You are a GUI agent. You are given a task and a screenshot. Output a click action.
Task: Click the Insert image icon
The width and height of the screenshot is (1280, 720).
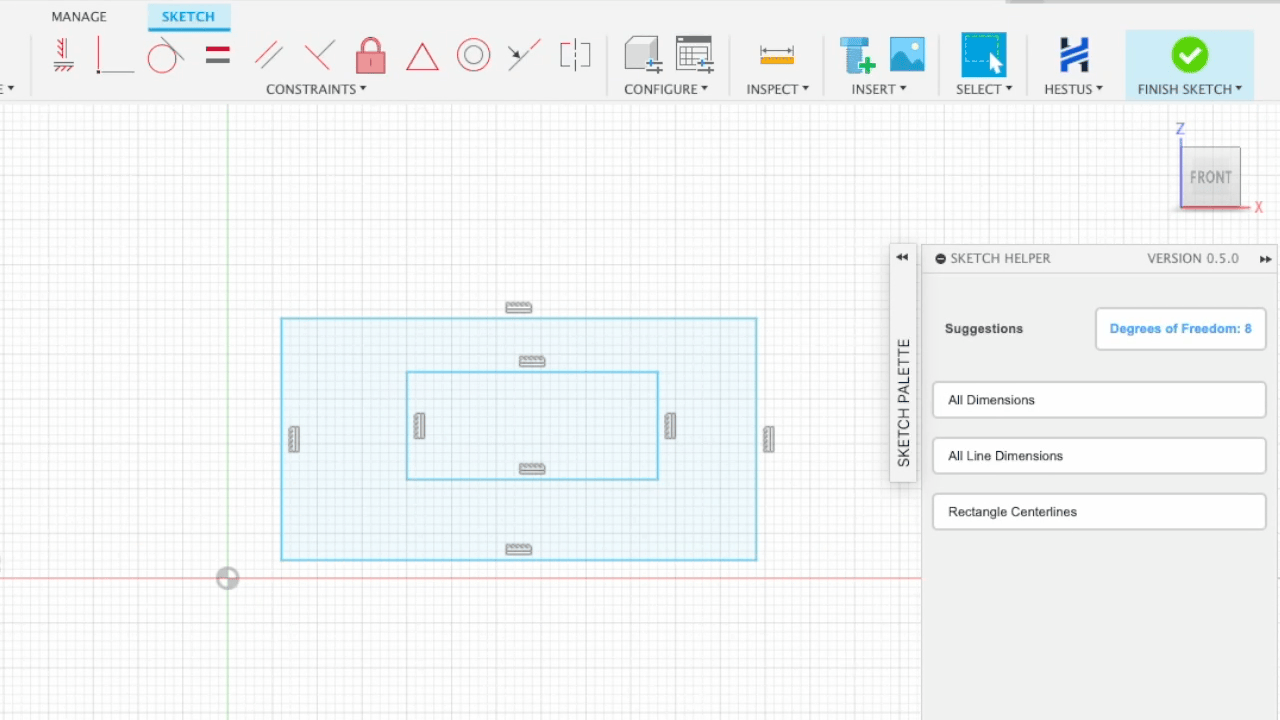[x=907, y=54]
